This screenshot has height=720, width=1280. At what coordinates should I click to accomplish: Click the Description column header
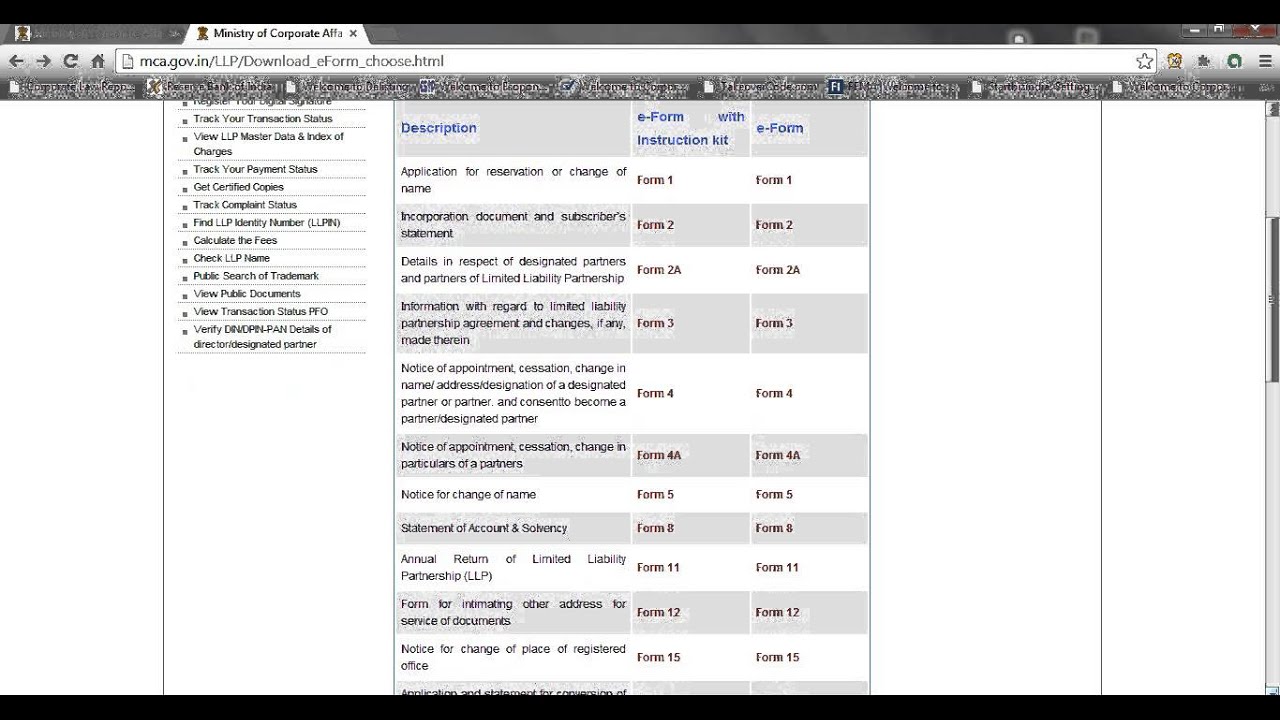point(439,128)
